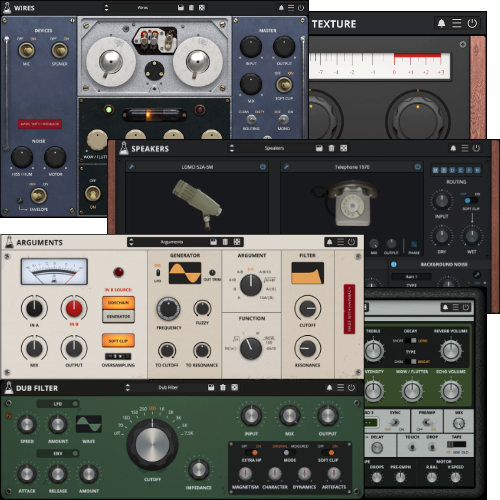This screenshot has height=500, width=500.
Task: Open the Wires preset selector arrows
Action: [106, 8]
